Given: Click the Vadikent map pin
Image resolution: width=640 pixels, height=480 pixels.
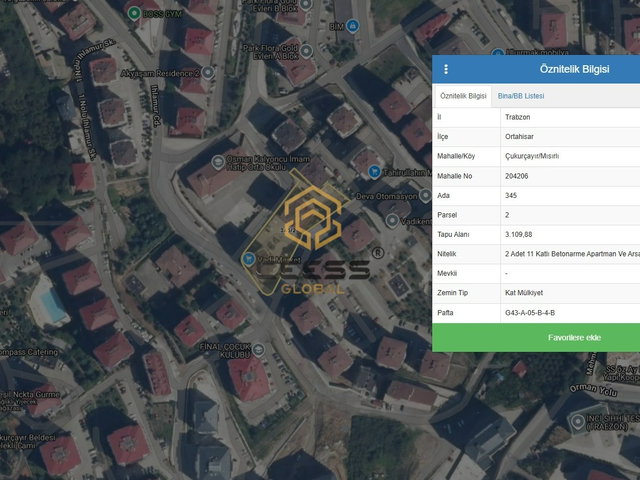Looking at the screenshot, I should point(392,221).
